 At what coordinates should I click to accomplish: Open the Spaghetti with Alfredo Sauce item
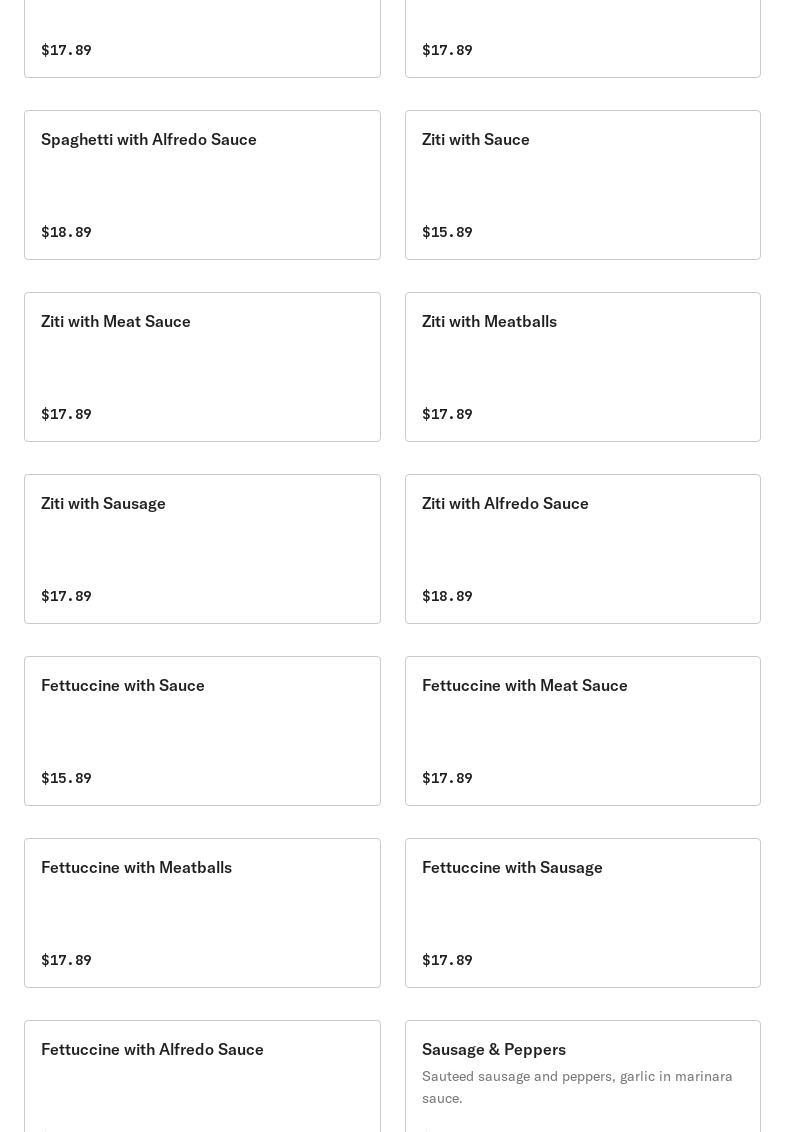(x=202, y=184)
